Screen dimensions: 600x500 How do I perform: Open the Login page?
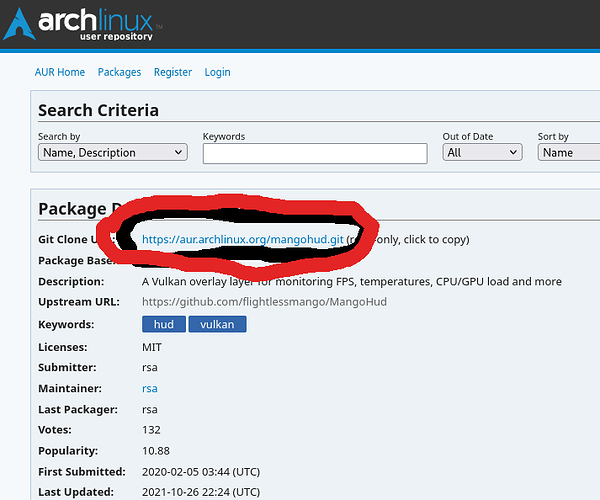tap(217, 72)
